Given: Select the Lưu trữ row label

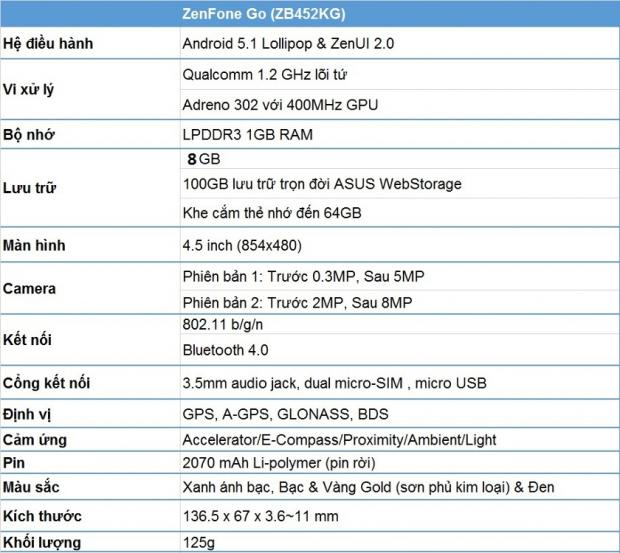Looking at the screenshot, I should (29, 185).
